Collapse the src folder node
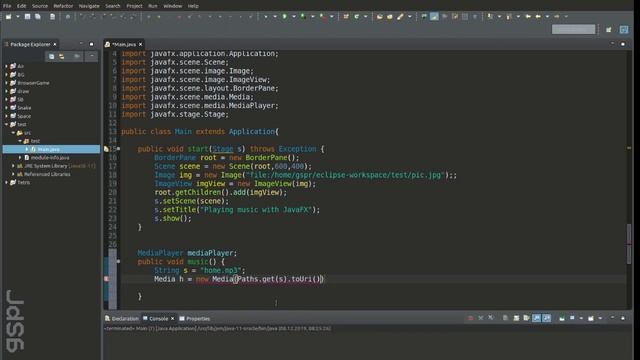640x360 pixels. click(x=13, y=133)
